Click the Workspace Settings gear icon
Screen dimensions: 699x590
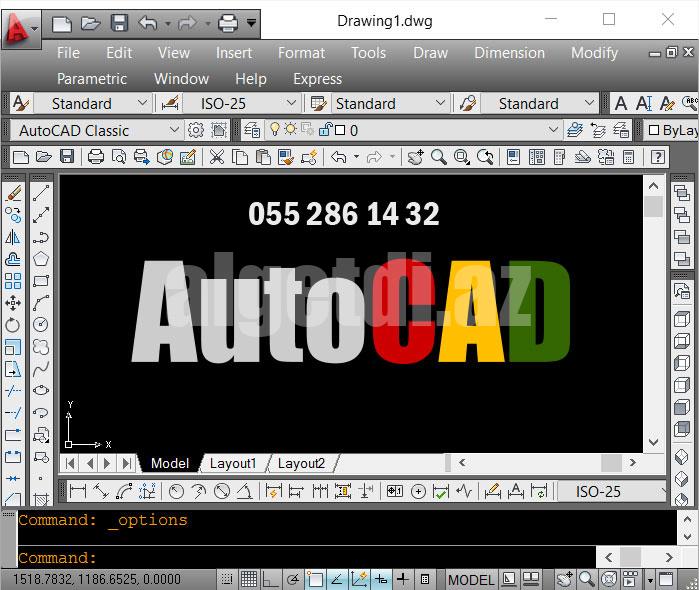pos(195,130)
